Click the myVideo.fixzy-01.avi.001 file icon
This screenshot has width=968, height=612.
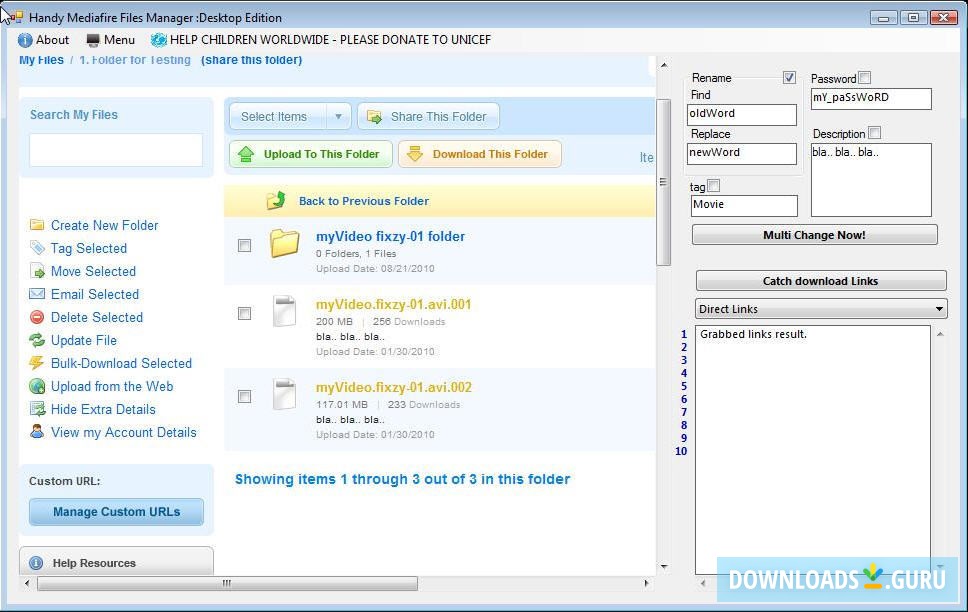tap(285, 311)
